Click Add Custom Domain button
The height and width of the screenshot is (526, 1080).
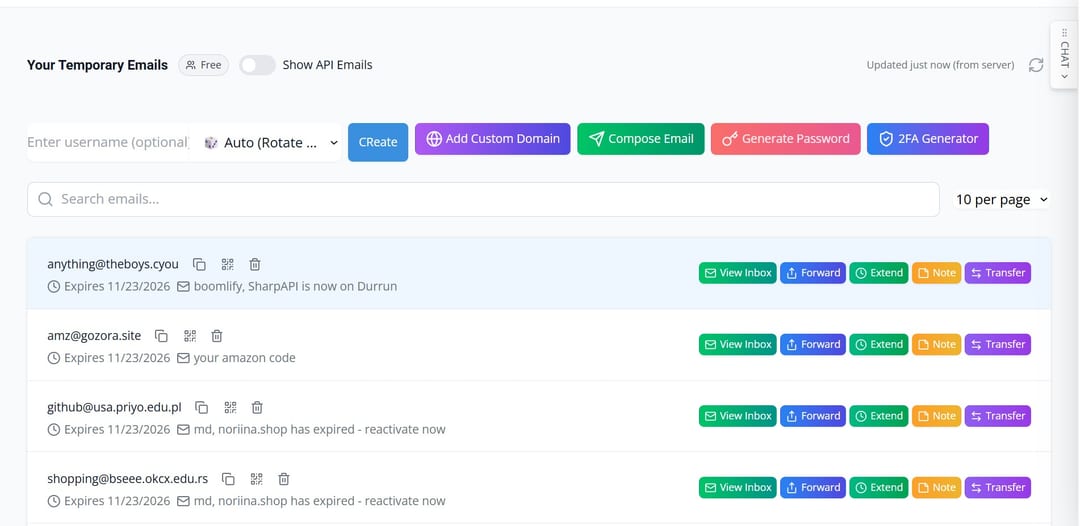(x=492, y=139)
